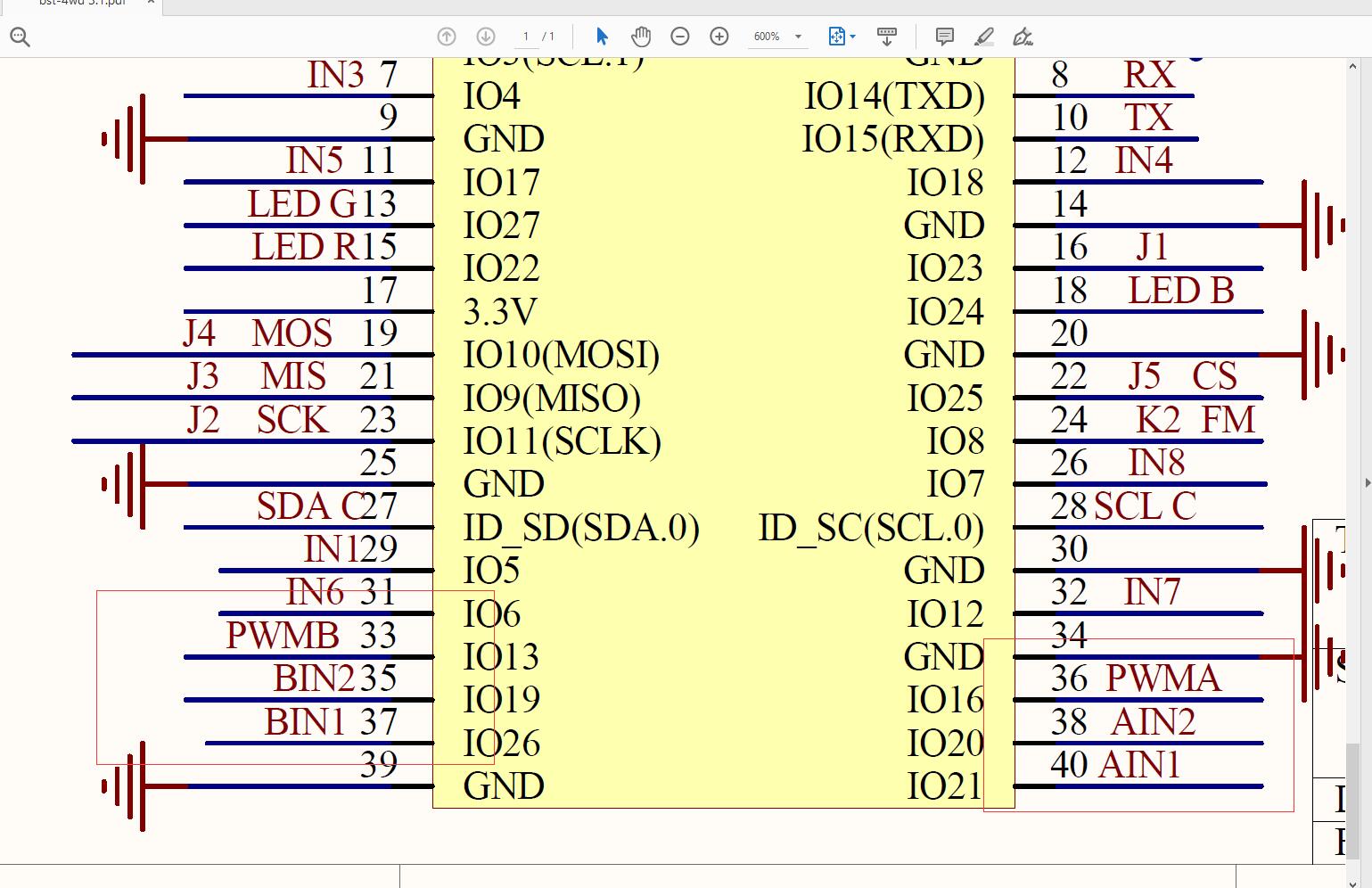The image size is (1372, 888).
Task: Select the IO11(SCLK) pin text
Action: click(x=563, y=441)
